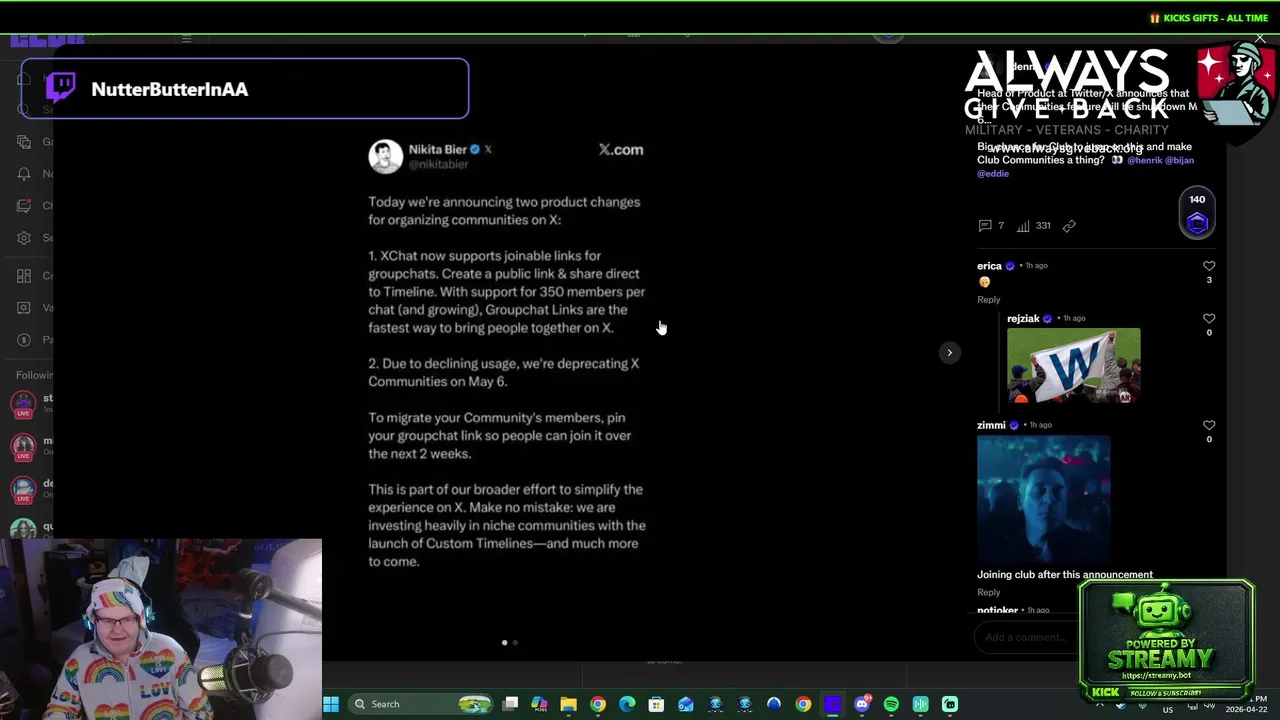
Task: Open the Notifications bell in left sidebar
Action: (24, 174)
